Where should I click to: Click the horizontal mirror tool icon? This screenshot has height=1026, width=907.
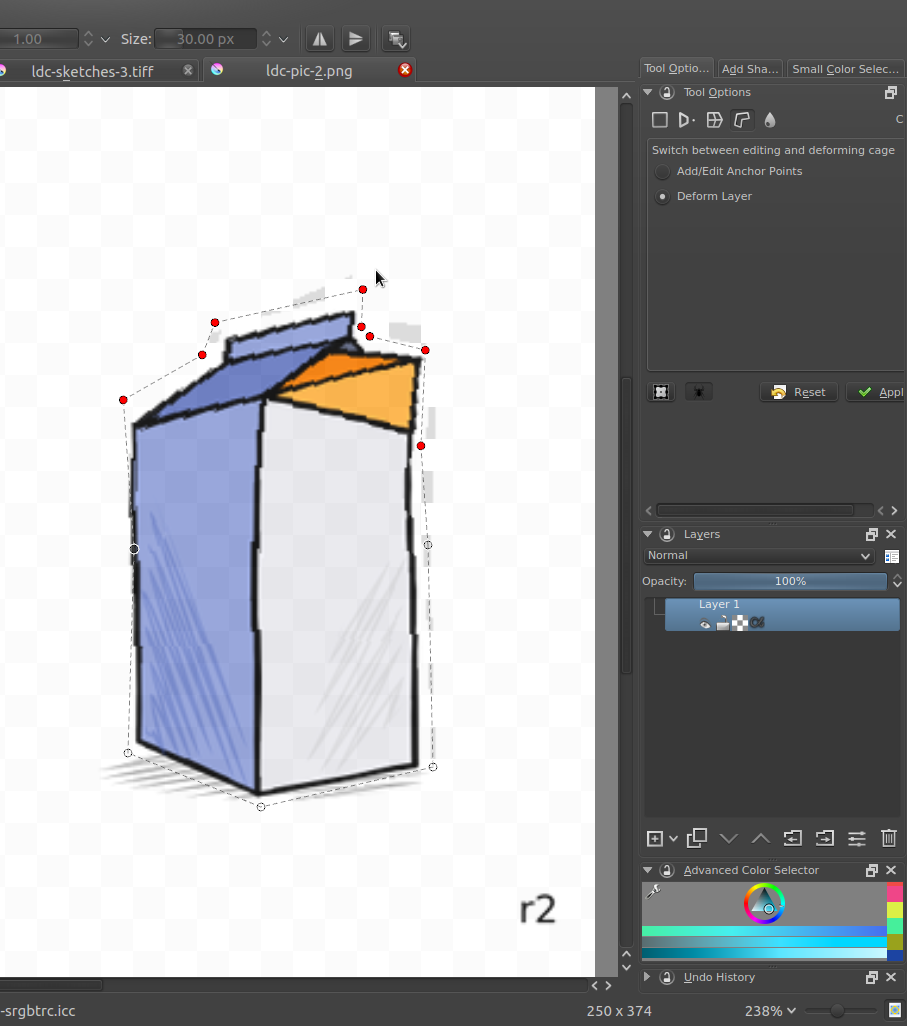(319, 39)
